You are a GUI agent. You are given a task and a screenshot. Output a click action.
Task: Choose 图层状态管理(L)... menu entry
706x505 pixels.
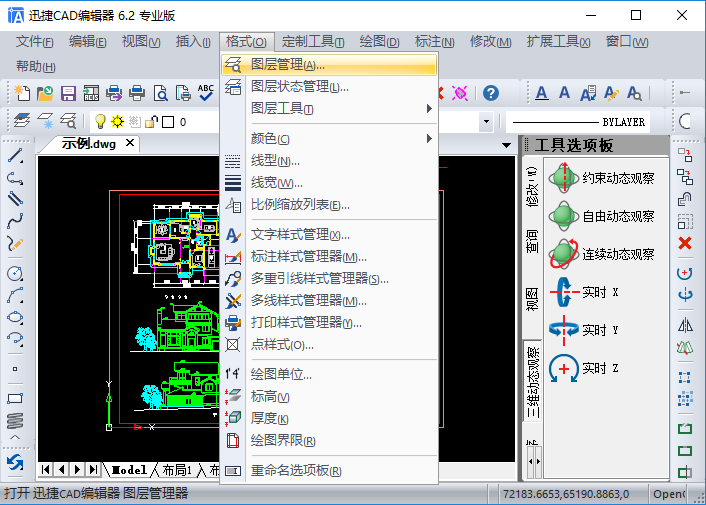(329, 86)
